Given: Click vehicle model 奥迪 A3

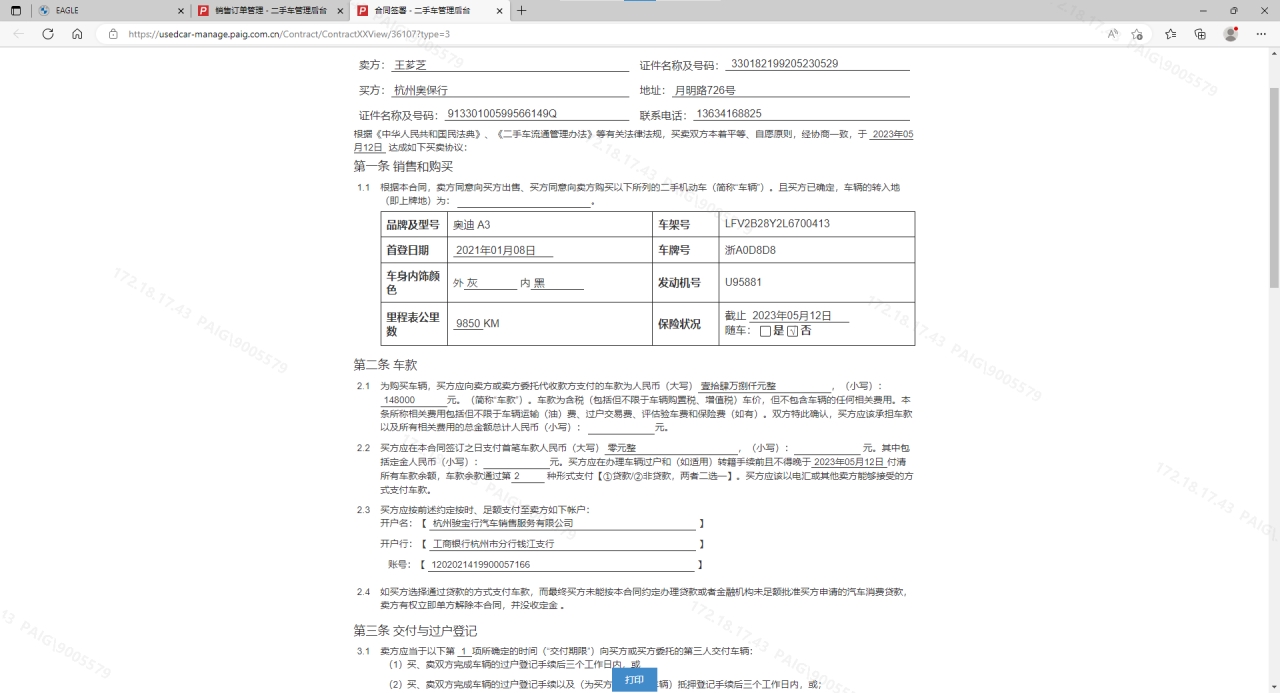Looking at the screenshot, I should tap(471, 224).
